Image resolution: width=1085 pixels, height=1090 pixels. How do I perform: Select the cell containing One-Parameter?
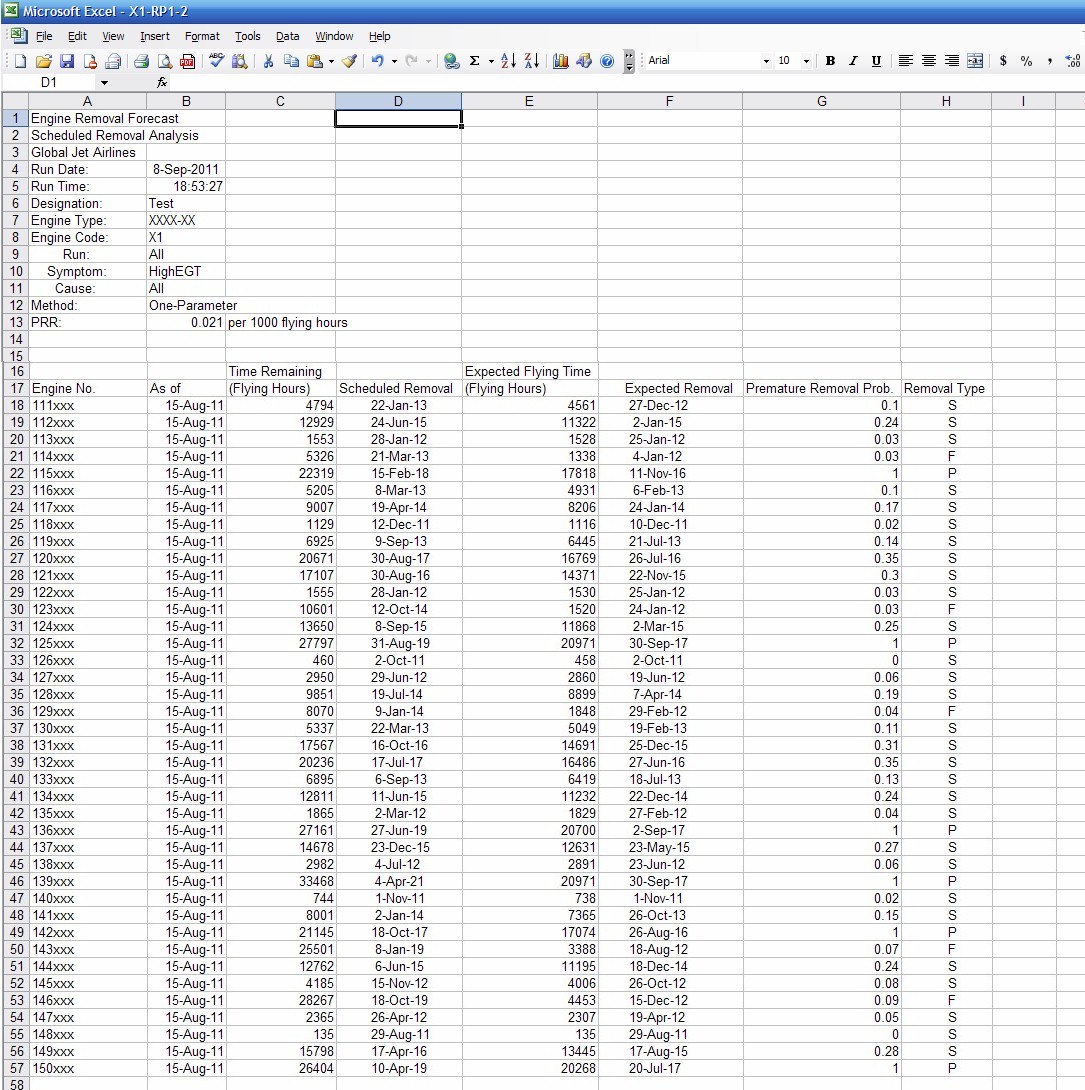point(192,306)
